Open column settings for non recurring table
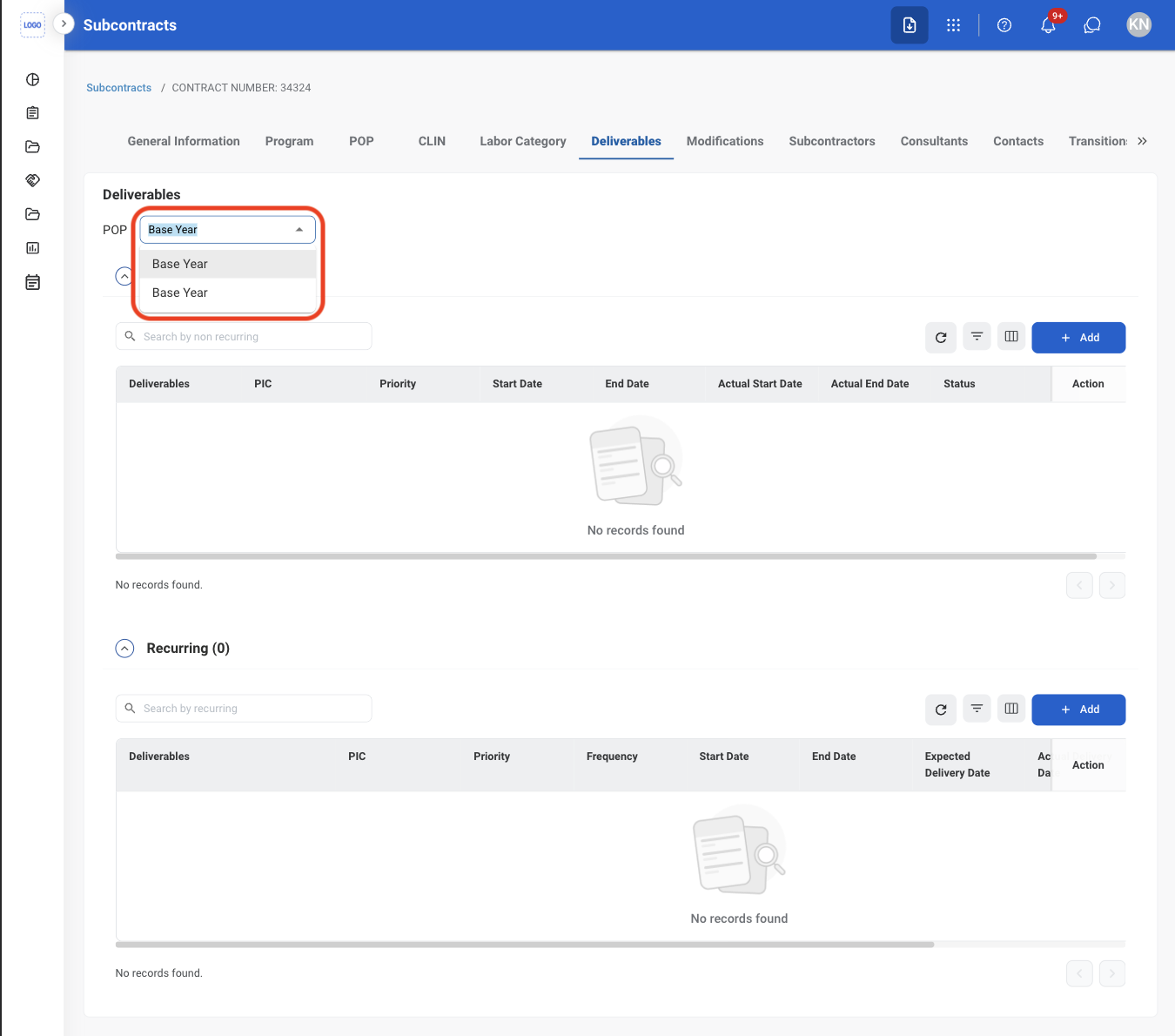The height and width of the screenshot is (1036, 1175). pos(1011,337)
